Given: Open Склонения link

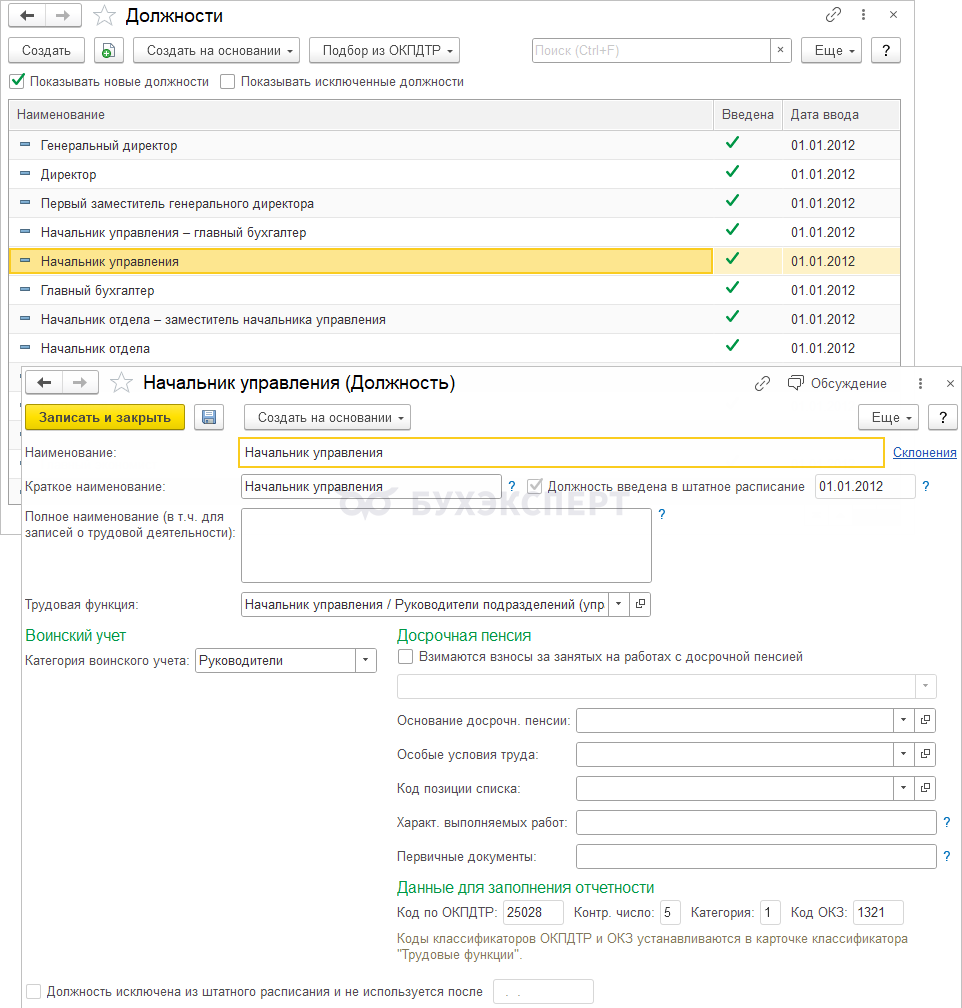Looking at the screenshot, I should point(925,453).
